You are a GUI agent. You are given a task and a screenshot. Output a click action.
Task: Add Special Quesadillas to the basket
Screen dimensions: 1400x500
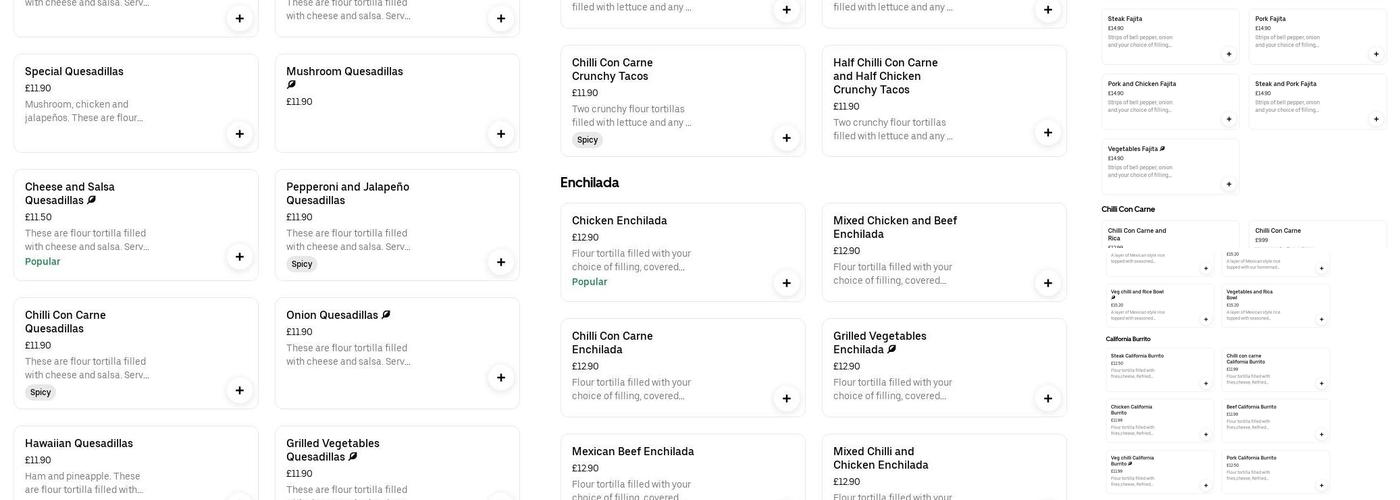tap(239, 134)
